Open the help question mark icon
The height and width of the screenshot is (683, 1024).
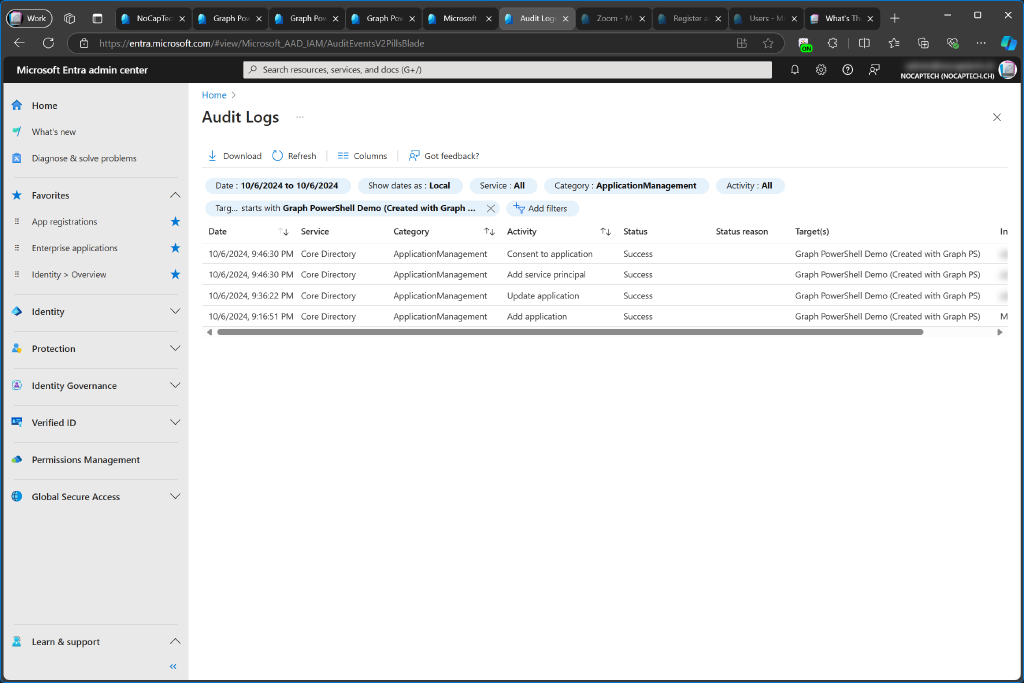pos(845,69)
